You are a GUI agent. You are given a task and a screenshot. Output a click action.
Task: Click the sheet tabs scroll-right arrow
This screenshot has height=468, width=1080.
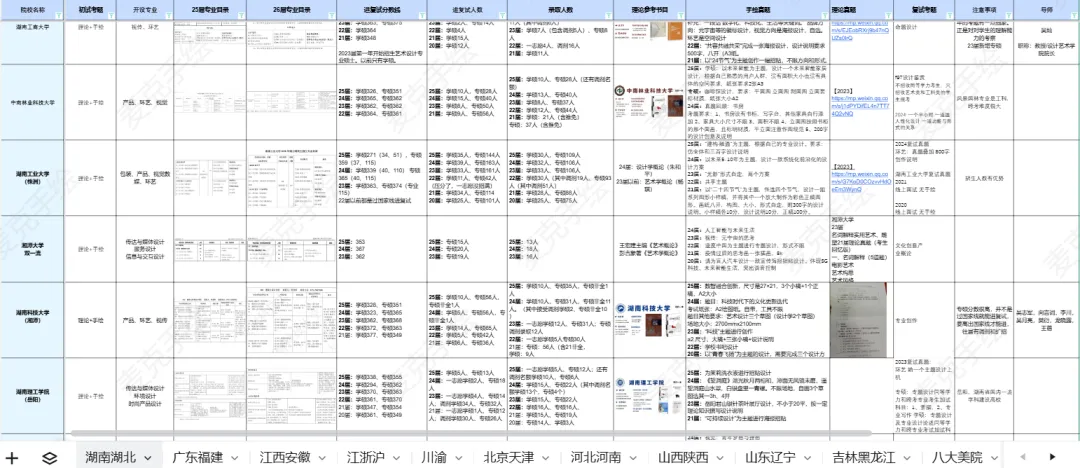(x=1052, y=457)
